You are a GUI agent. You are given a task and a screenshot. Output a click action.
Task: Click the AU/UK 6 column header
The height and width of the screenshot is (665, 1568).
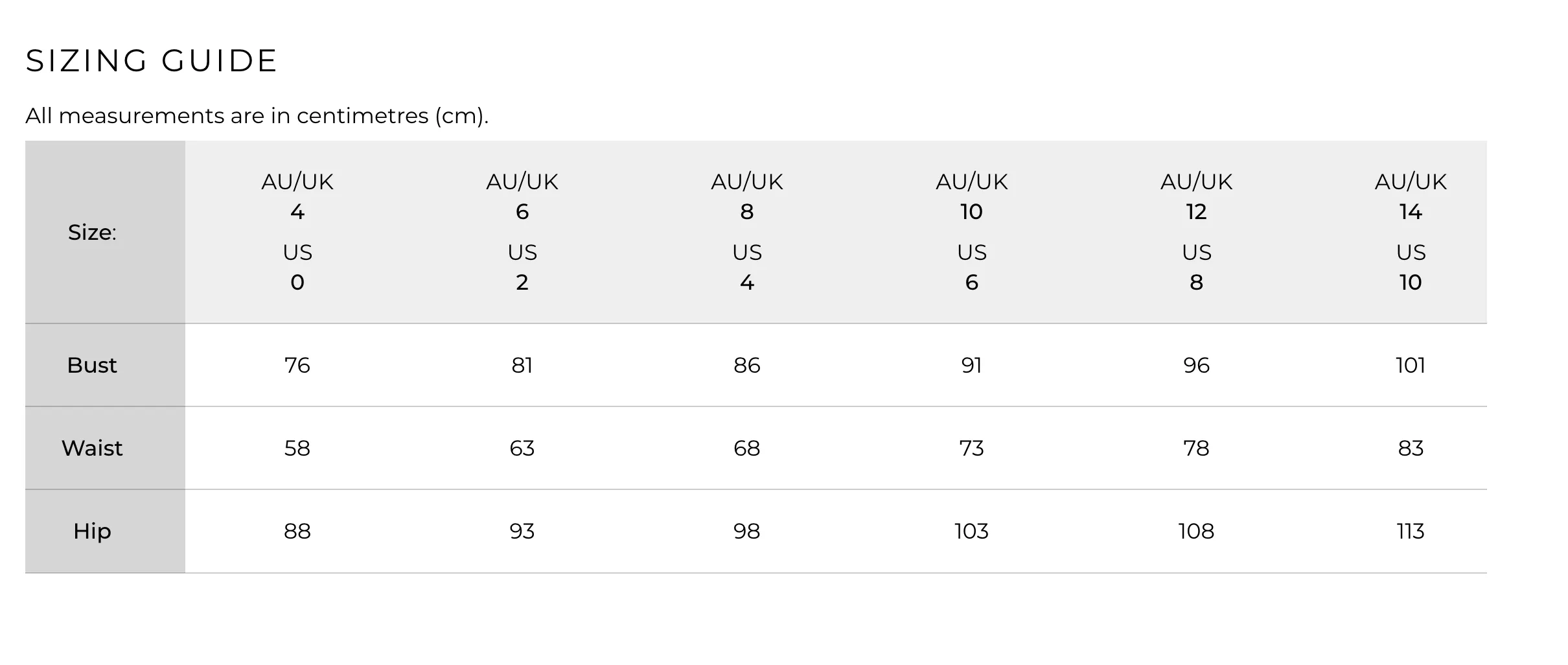click(522, 231)
